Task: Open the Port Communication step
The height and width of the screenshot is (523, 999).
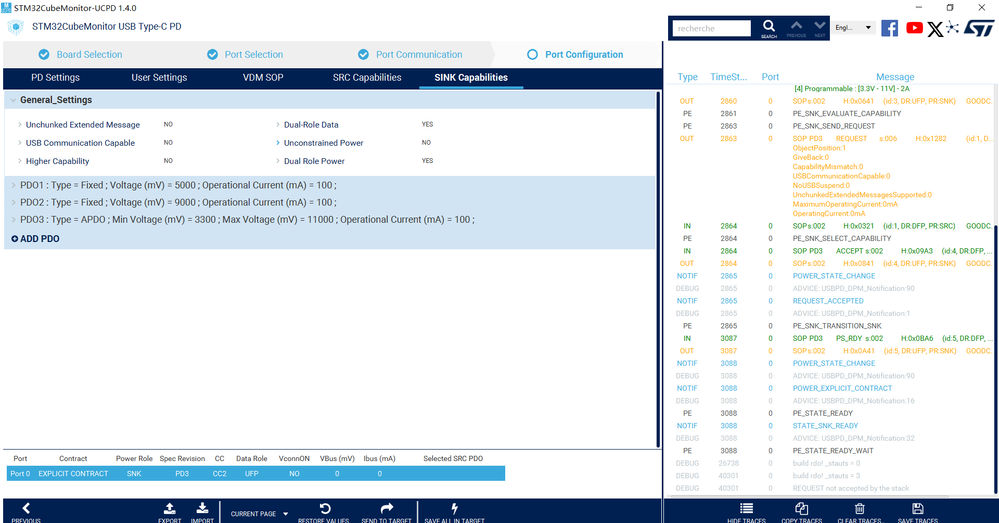Action: (x=419, y=55)
